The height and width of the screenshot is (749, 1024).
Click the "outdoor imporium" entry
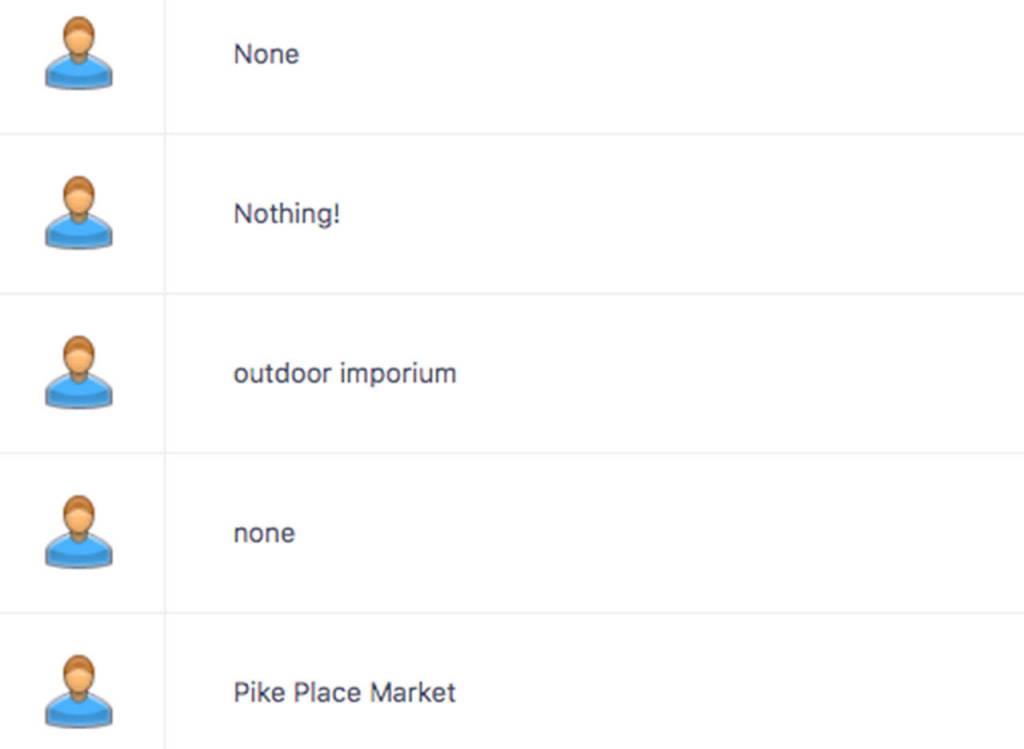coord(345,373)
